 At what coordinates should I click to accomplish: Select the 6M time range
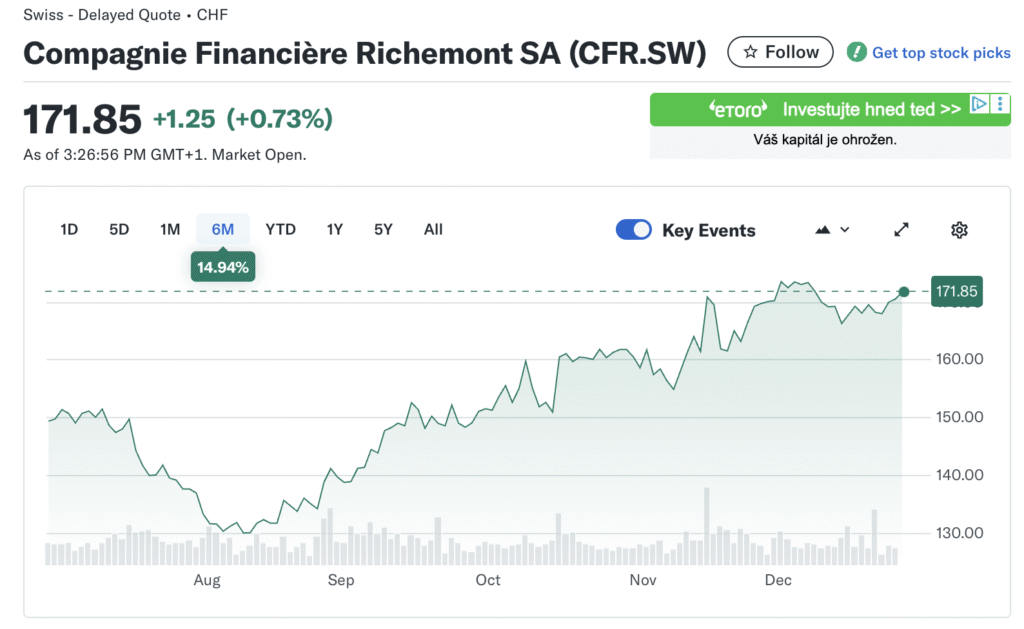(223, 229)
